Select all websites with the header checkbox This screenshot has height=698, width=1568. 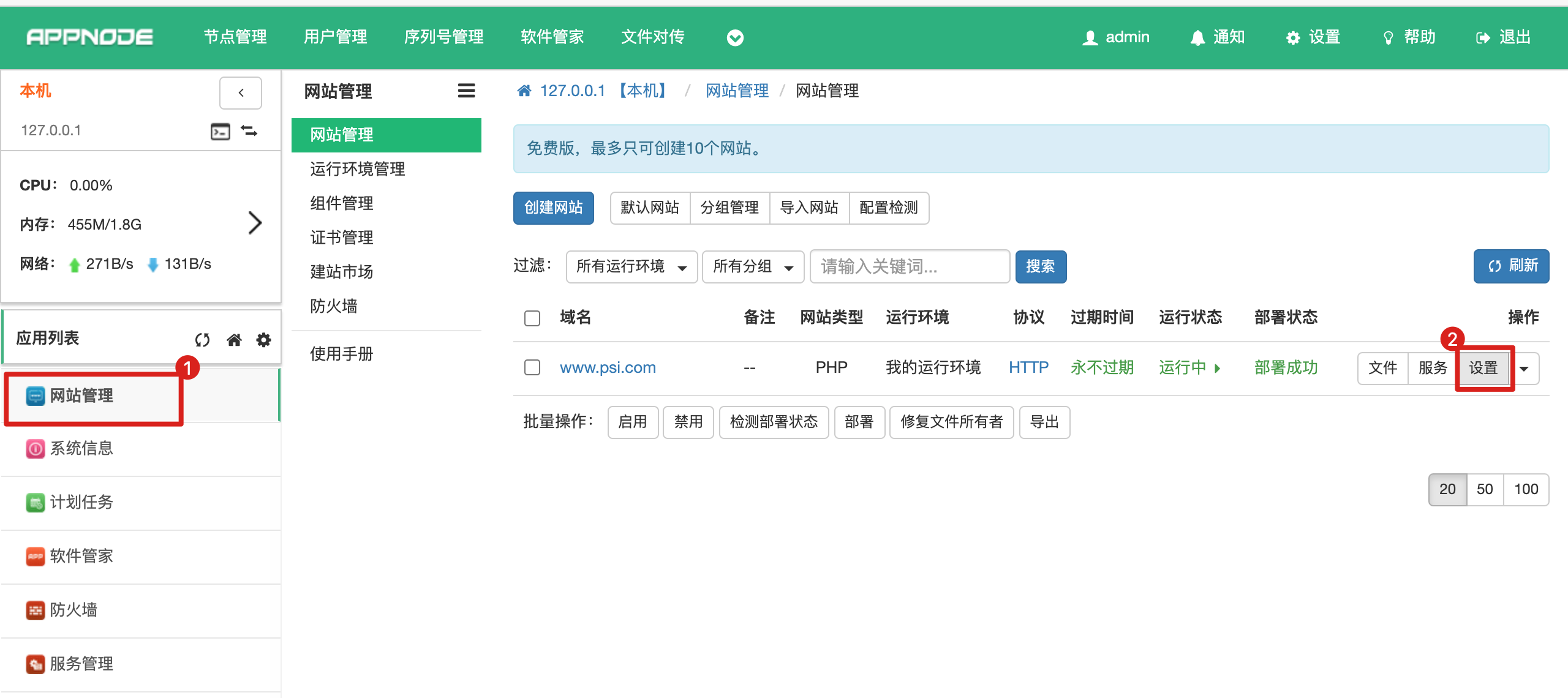tap(532, 318)
